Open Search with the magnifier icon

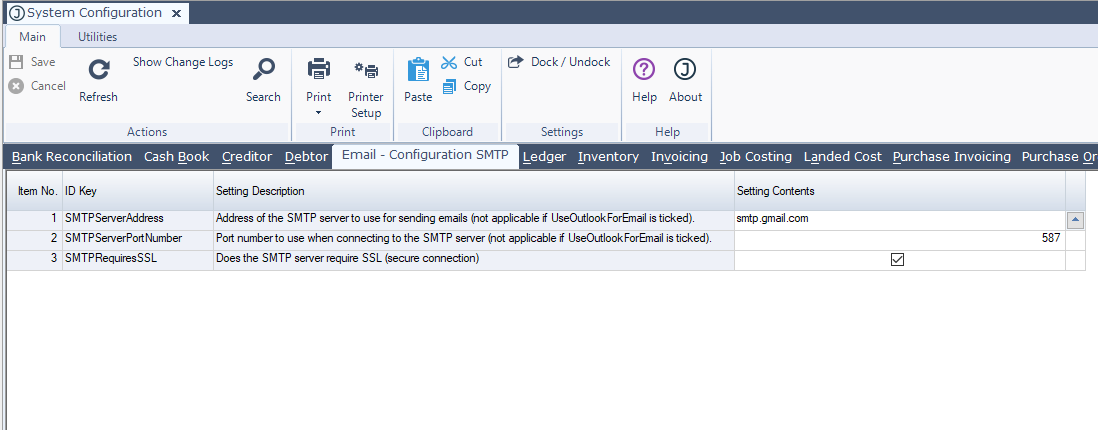click(x=263, y=70)
